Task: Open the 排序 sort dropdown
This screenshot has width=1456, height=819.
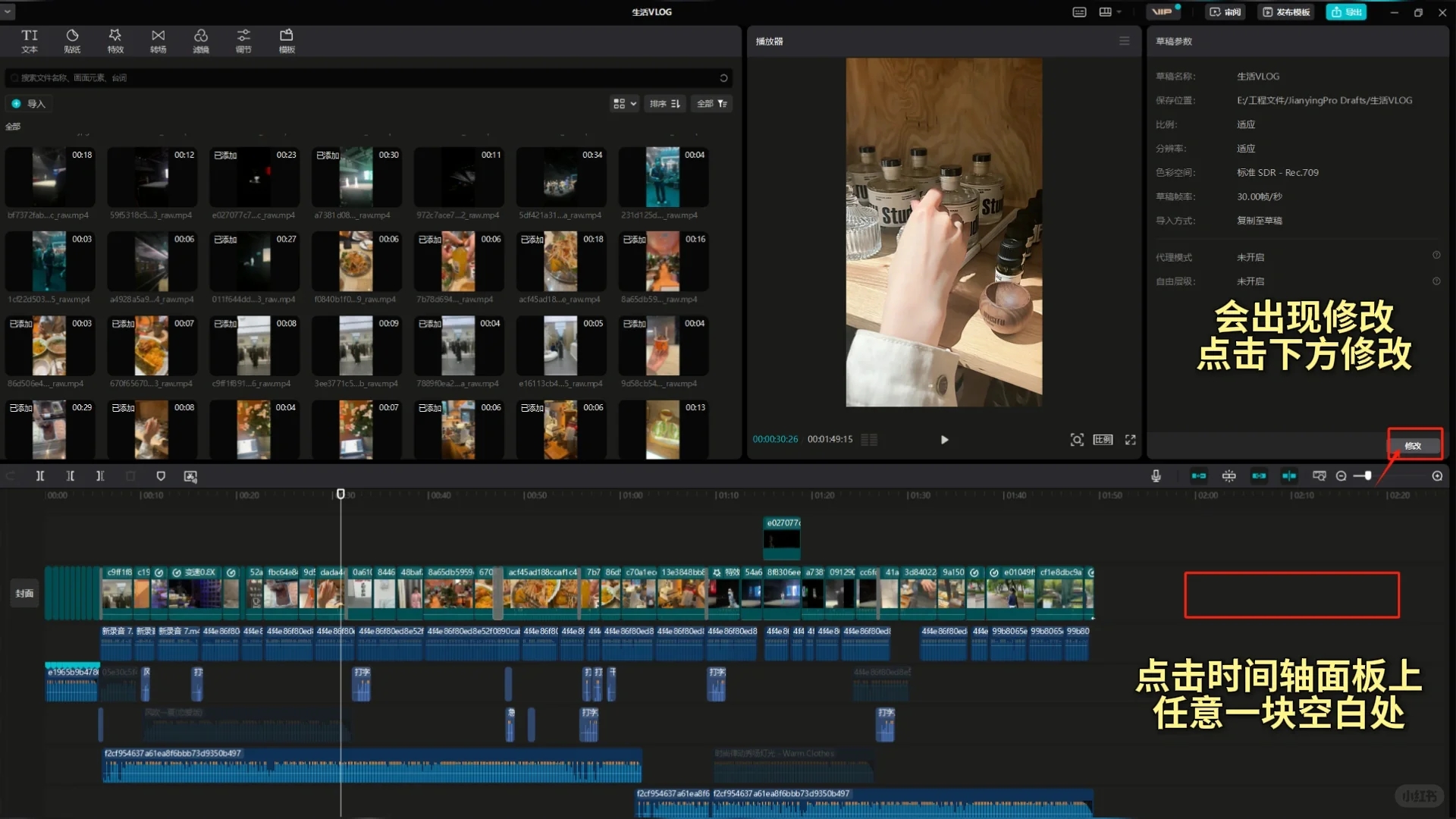Action: tap(665, 104)
